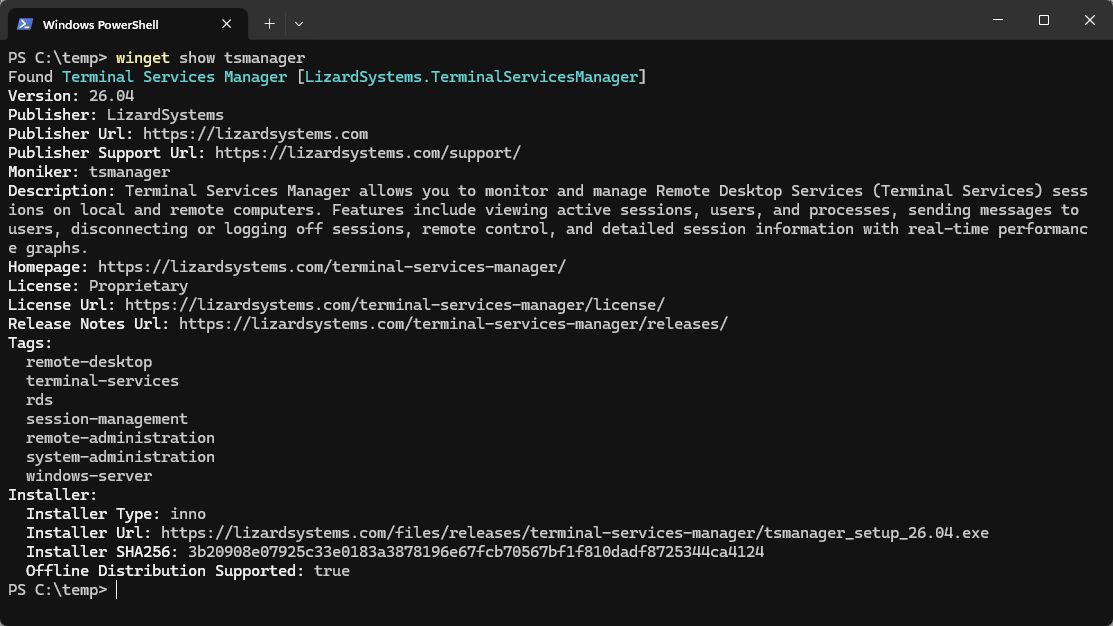
Task: Close the Windows PowerShell tab
Action: click(229, 23)
